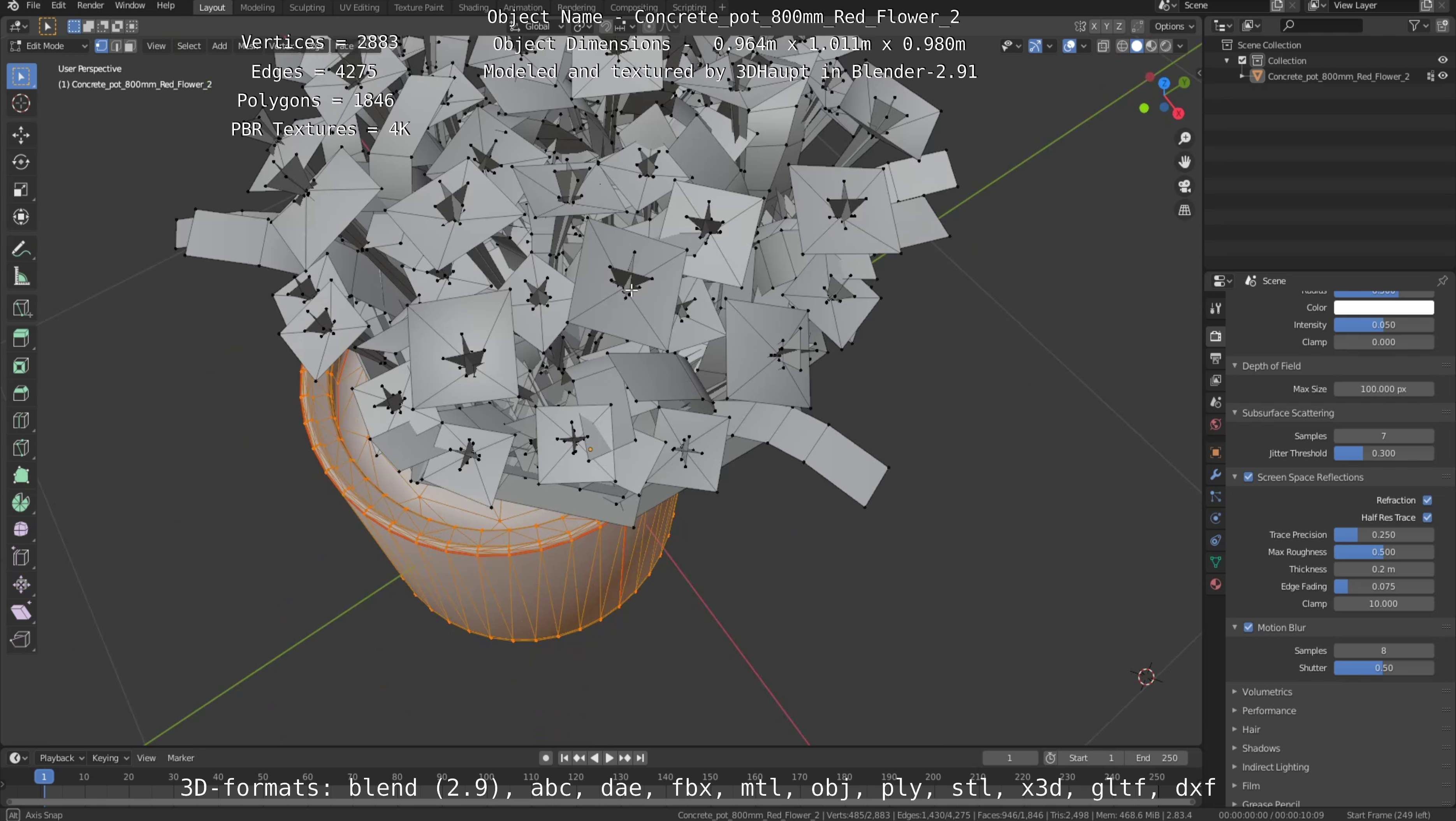This screenshot has height=821, width=1456.
Task: Open the Playback dropdown
Action: click(x=61, y=758)
